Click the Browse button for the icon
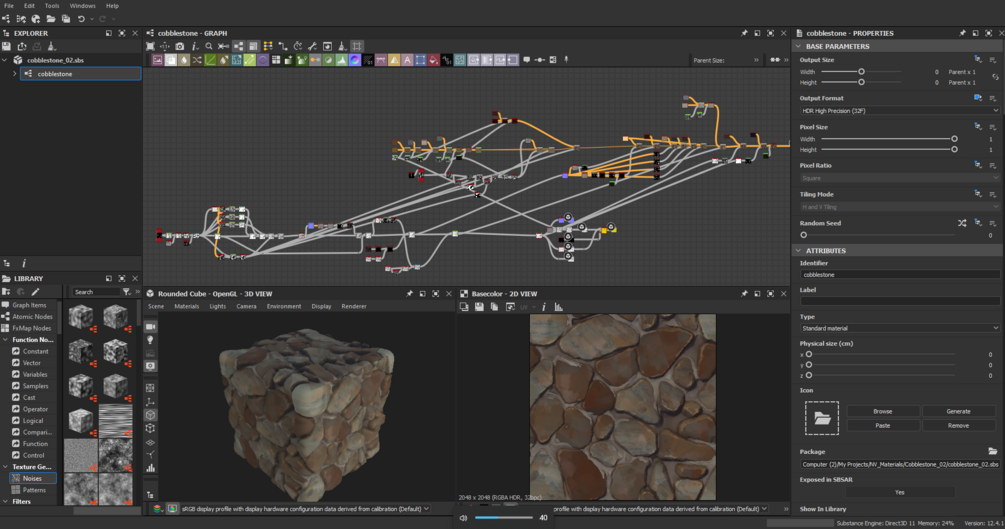The image size is (1005, 529). click(883, 411)
